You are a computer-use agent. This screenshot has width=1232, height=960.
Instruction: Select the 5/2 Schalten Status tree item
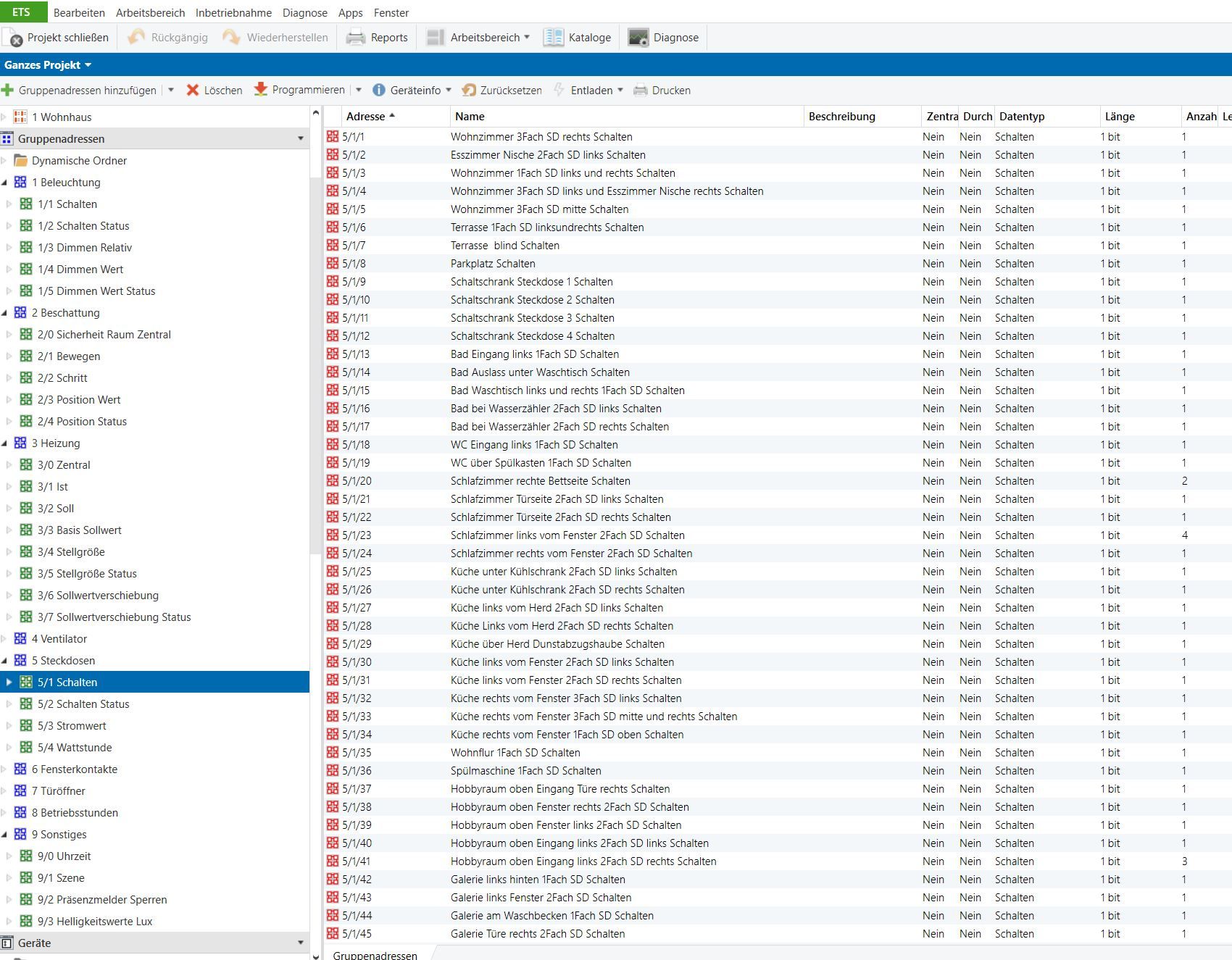83,704
